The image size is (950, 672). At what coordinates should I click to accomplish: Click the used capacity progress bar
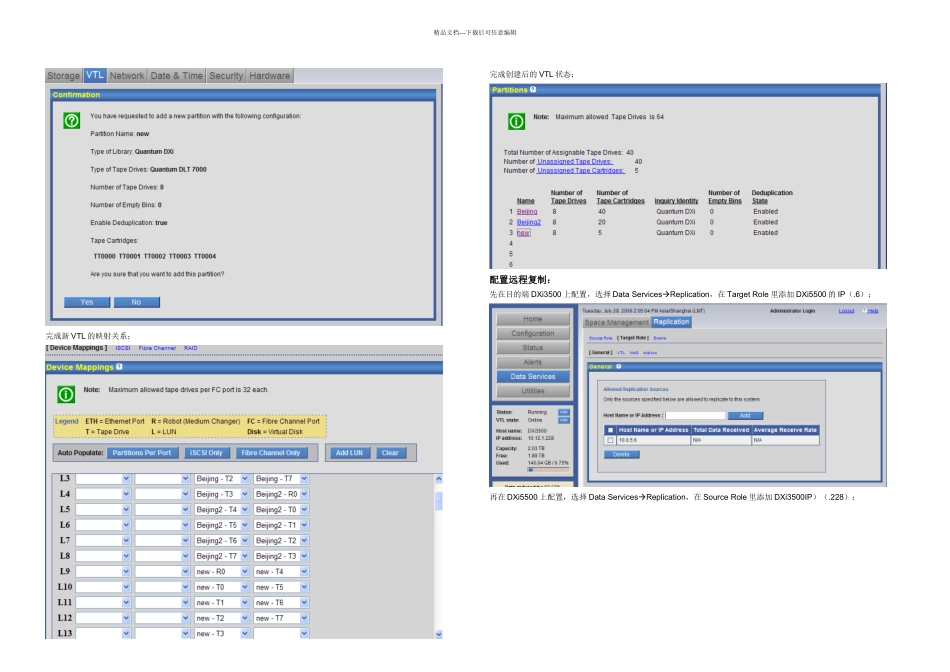548,470
